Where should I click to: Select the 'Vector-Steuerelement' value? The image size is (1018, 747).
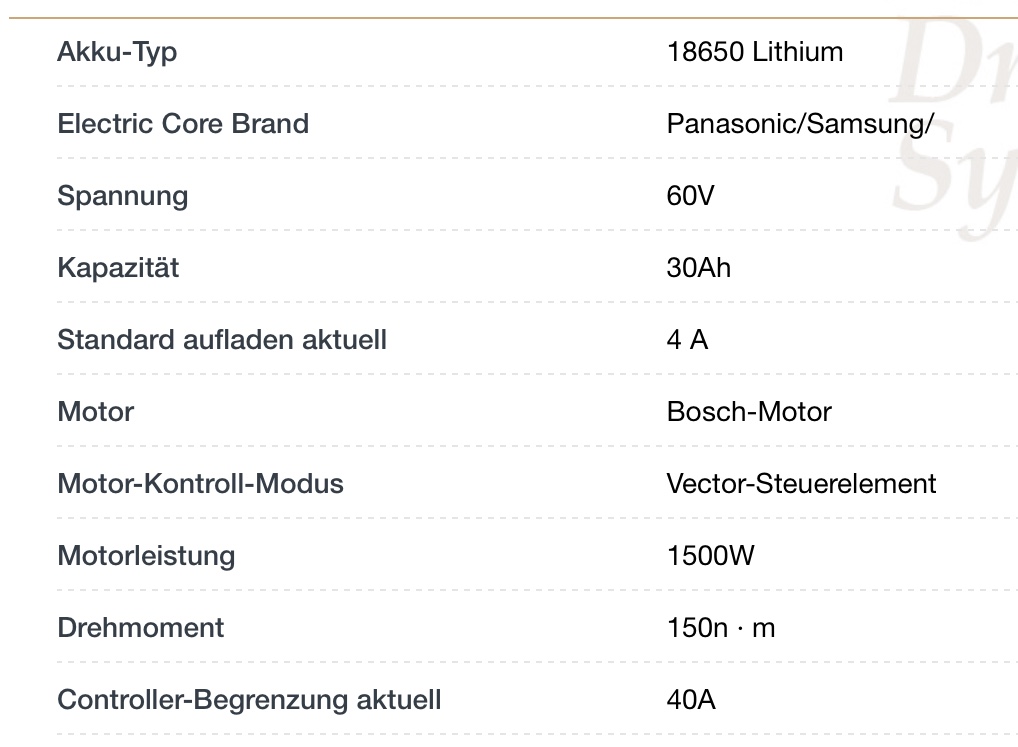click(x=801, y=484)
